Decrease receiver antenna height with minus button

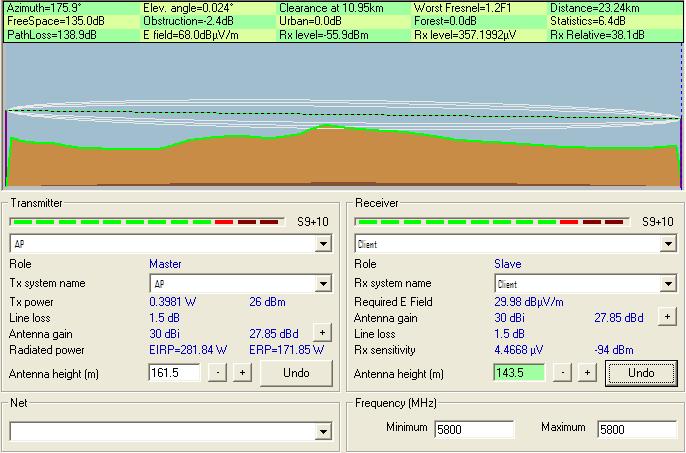563,373
